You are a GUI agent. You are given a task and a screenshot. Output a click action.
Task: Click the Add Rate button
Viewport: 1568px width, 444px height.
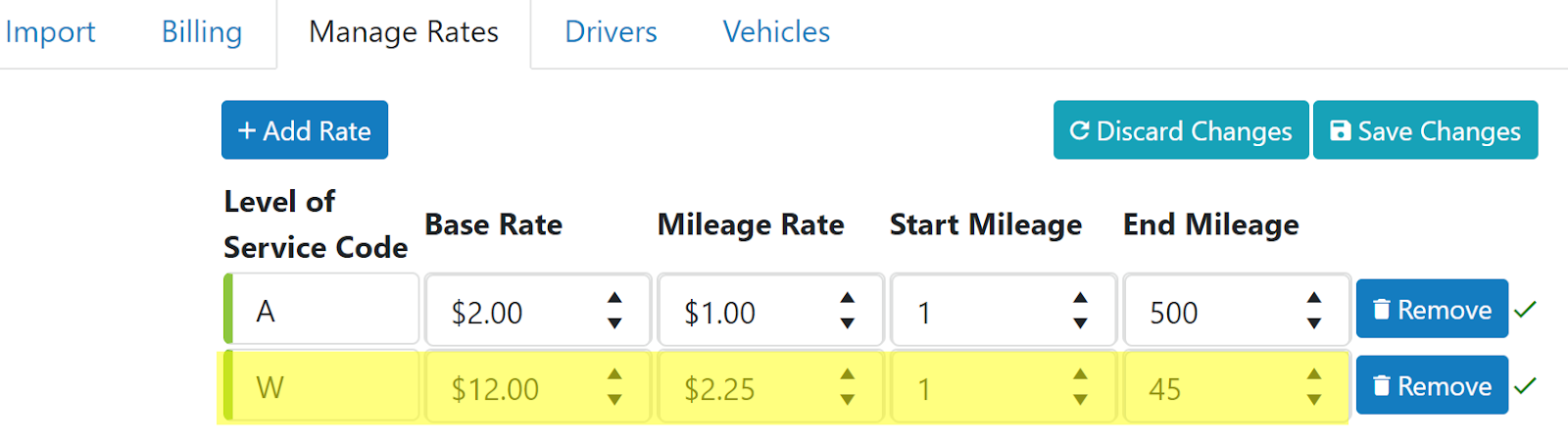[305, 130]
